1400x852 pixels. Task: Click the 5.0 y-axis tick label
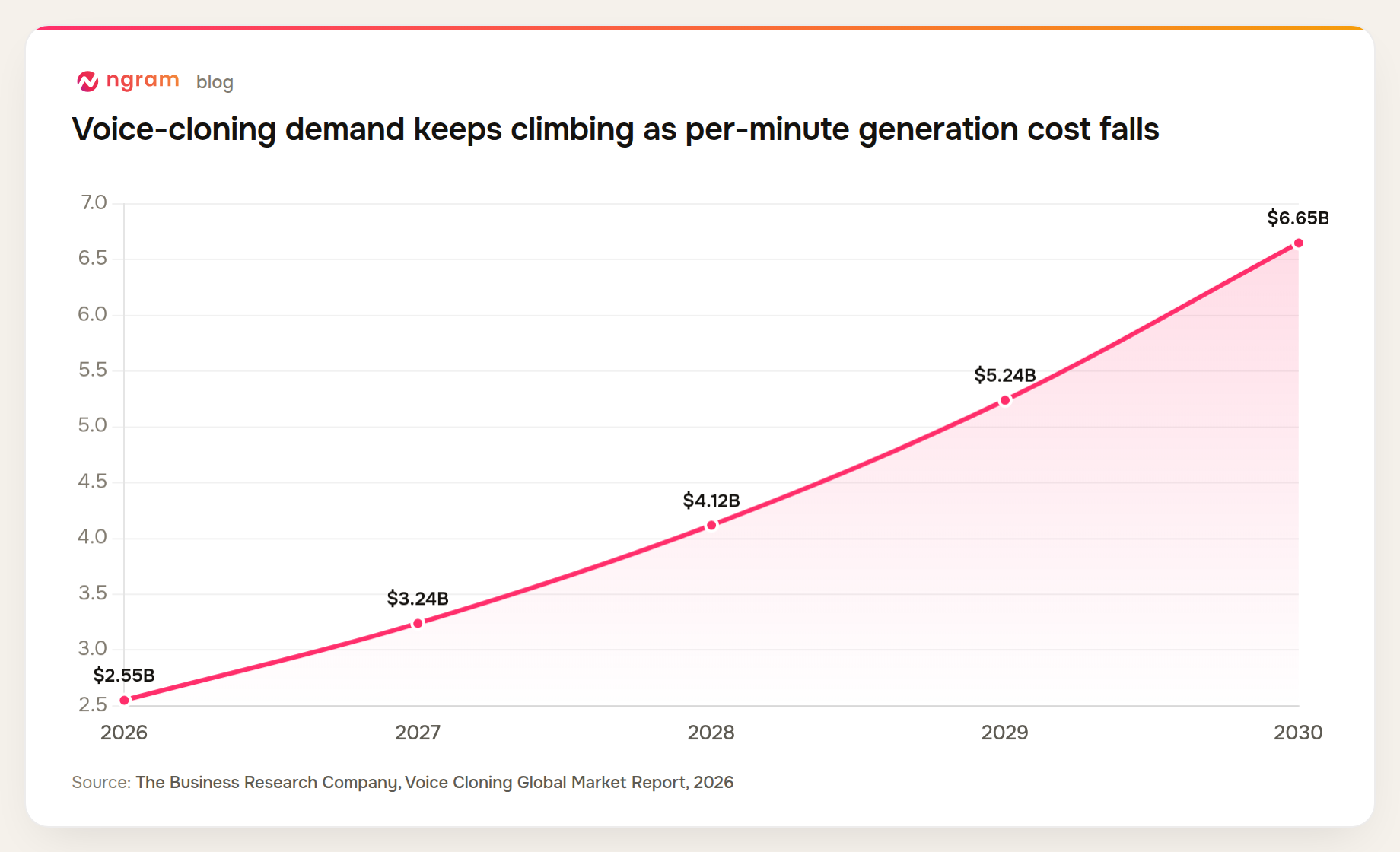pyautogui.click(x=93, y=425)
